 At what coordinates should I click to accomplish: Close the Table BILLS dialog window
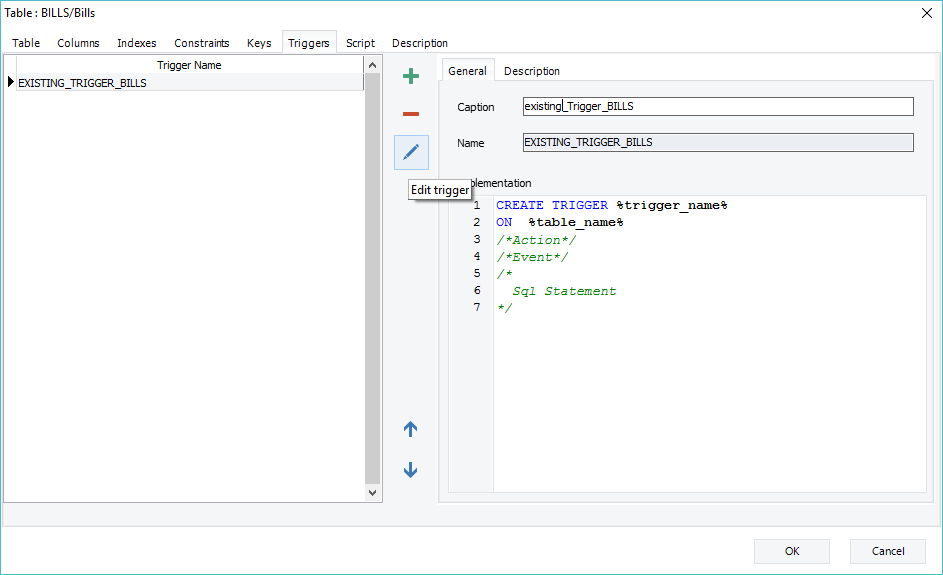pyautogui.click(x=925, y=12)
